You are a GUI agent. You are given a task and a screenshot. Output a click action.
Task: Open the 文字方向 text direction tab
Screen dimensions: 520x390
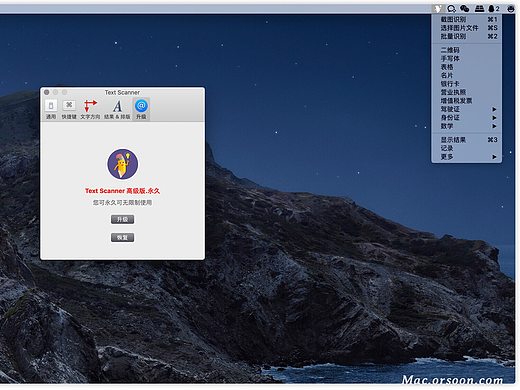pyautogui.click(x=90, y=109)
